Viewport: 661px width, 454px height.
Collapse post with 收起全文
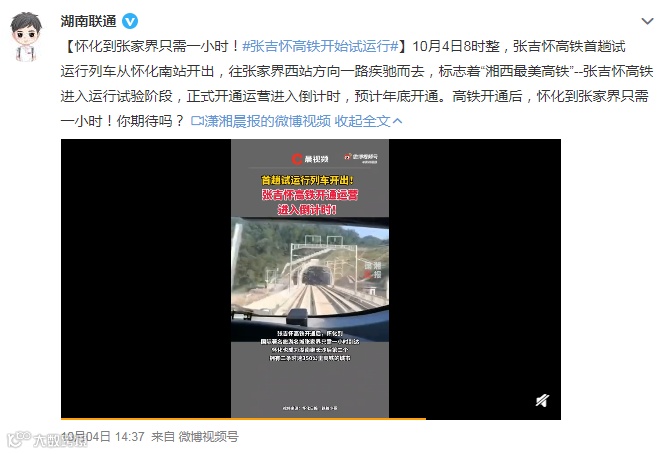[362, 121]
